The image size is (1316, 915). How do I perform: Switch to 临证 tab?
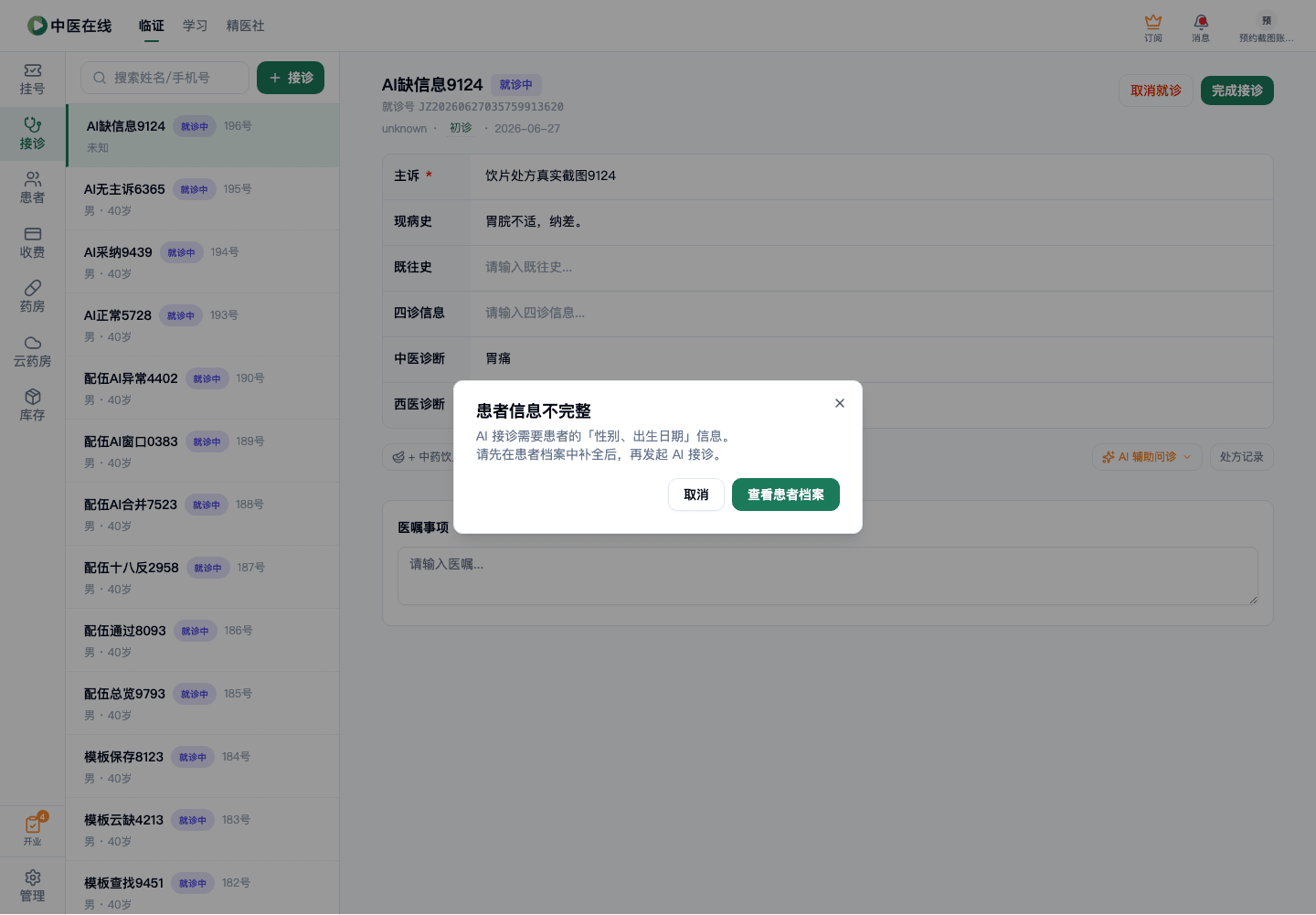[152, 26]
